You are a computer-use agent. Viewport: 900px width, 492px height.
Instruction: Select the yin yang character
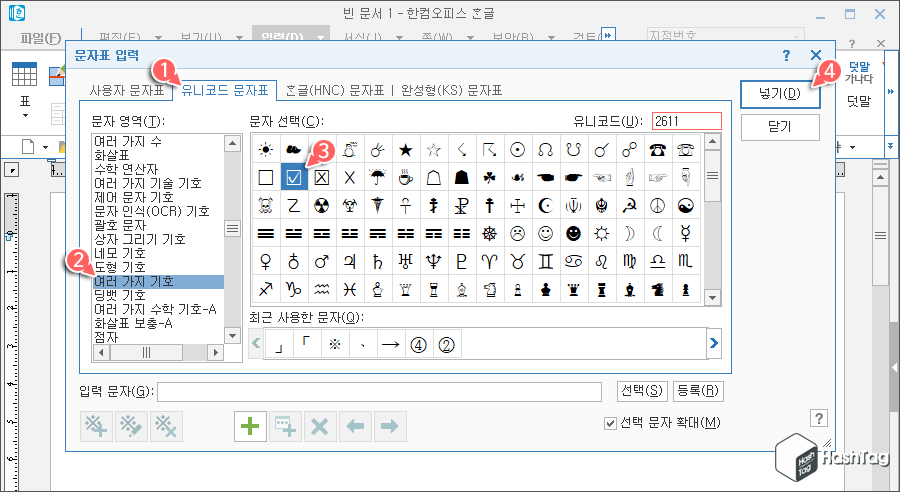click(x=686, y=206)
